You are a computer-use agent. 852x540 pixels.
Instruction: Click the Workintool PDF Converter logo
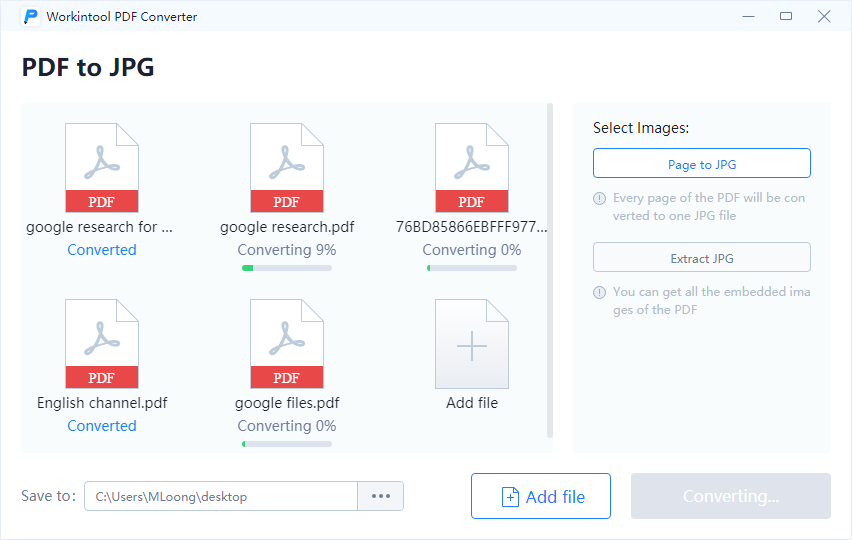31,16
